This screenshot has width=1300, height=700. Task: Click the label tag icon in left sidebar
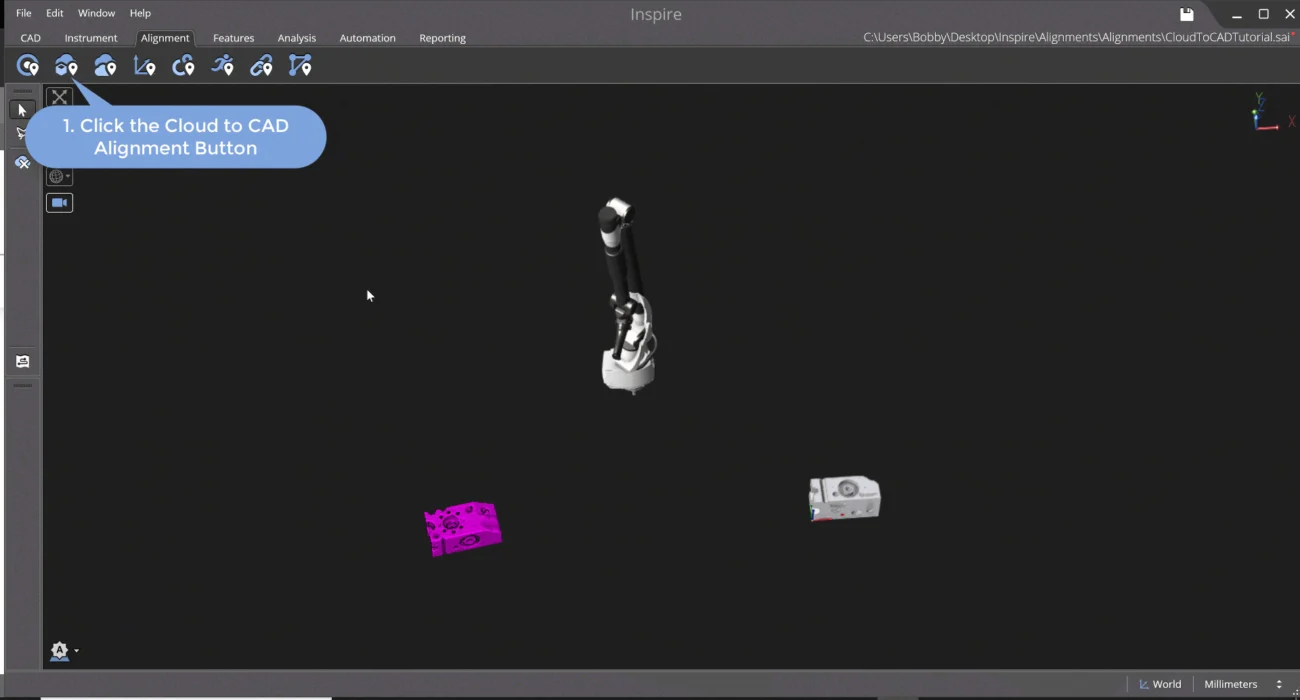coord(22,361)
